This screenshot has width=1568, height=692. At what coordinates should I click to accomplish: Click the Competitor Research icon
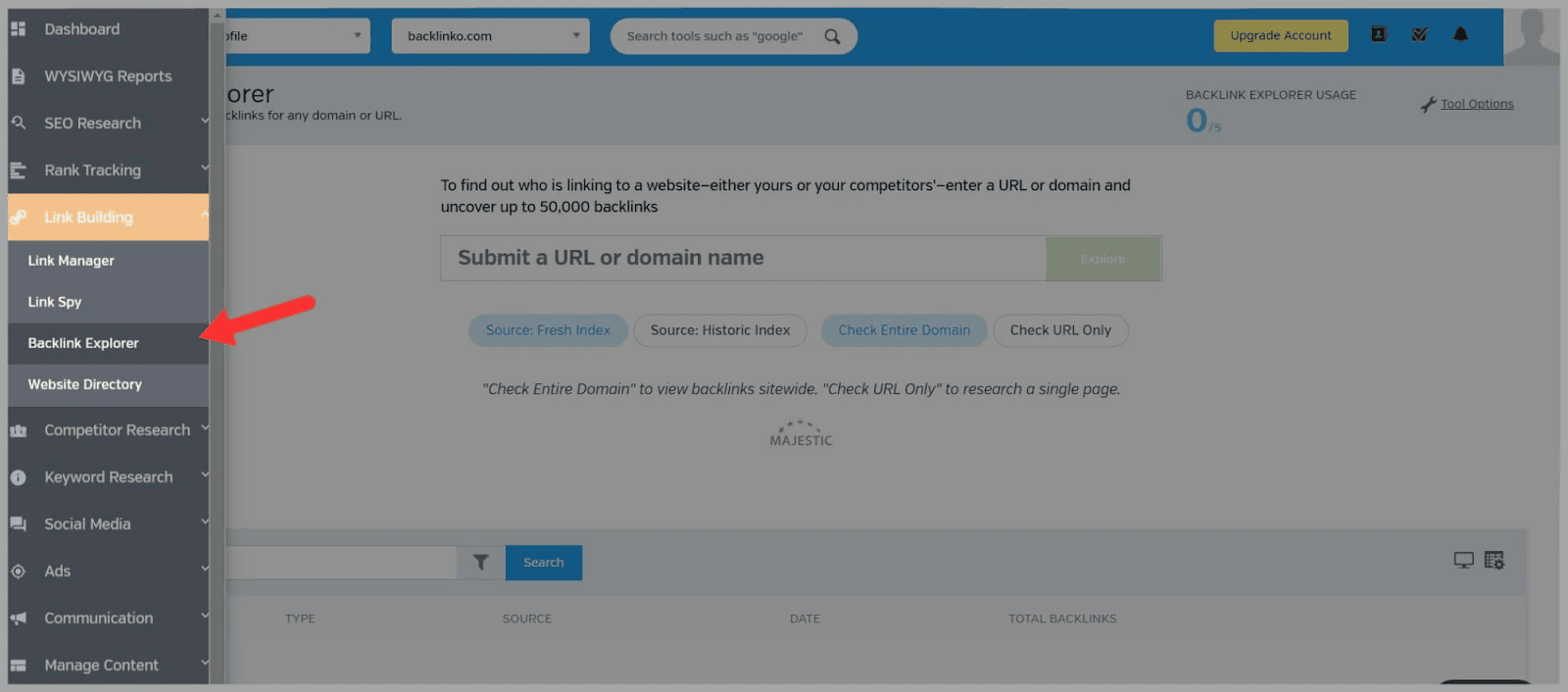[x=18, y=430]
